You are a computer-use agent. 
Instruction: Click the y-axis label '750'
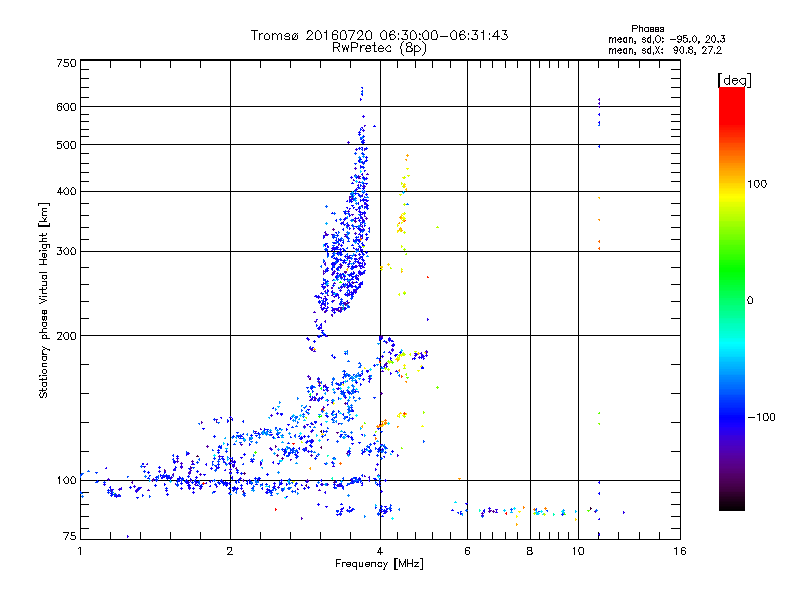66,63
